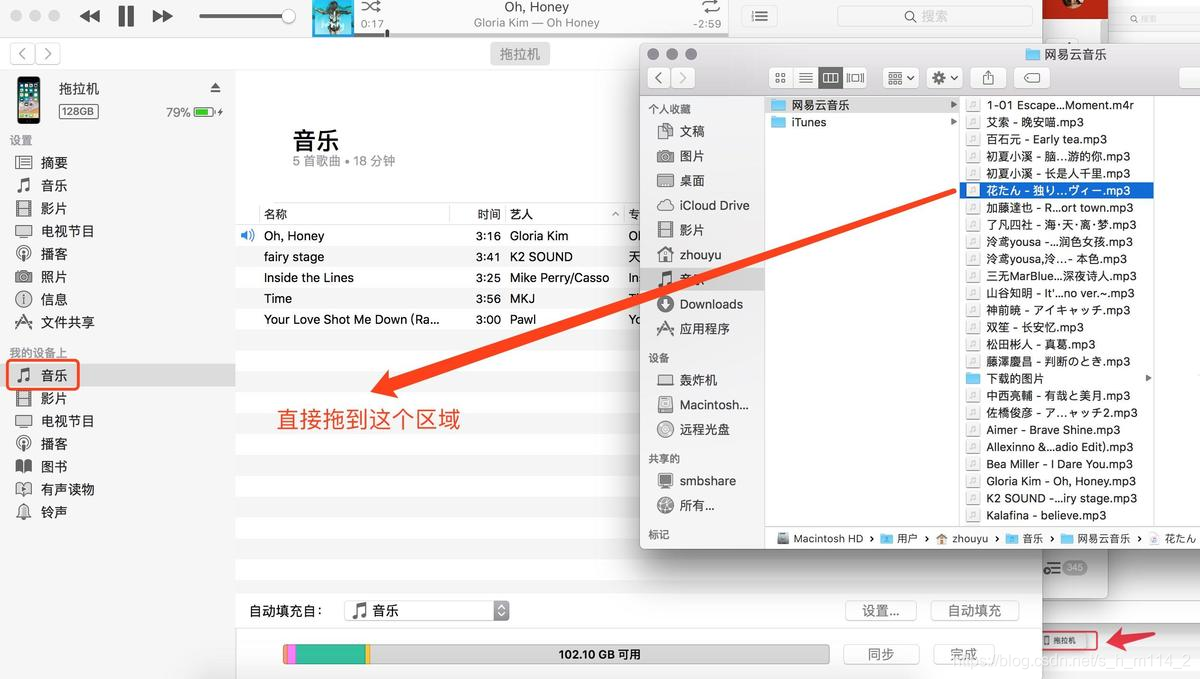The image size is (1200, 679).
Task: Go back in iTunes navigation
Action: tap(23, 54)
